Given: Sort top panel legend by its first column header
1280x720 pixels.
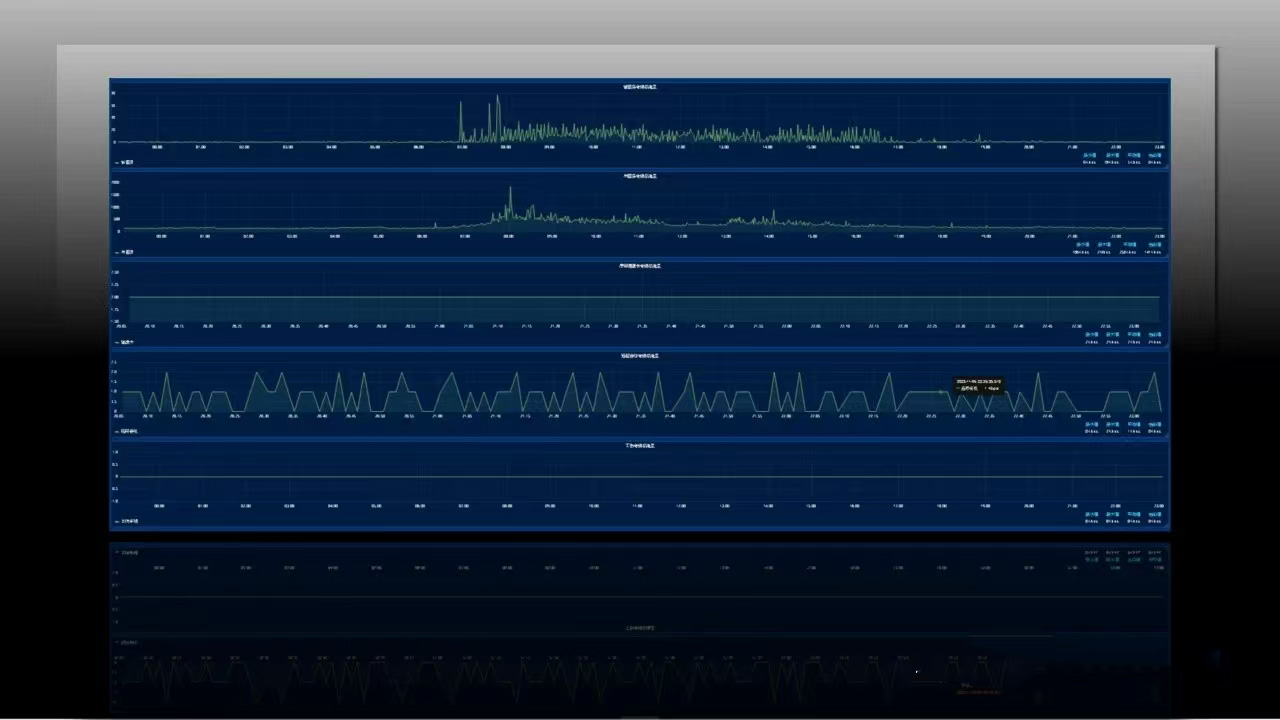Looking at the screenshot, I should 1090,155.
